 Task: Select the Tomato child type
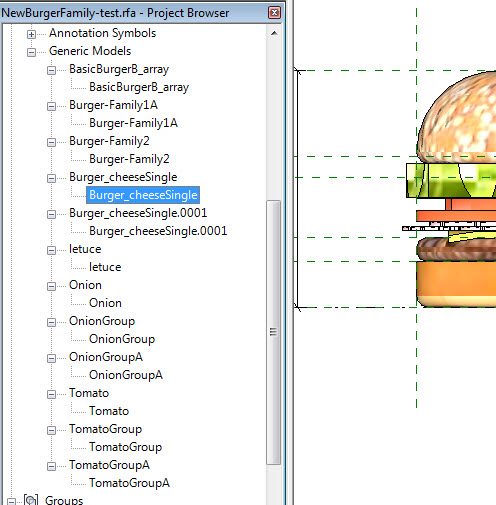[x=109, y=411]
